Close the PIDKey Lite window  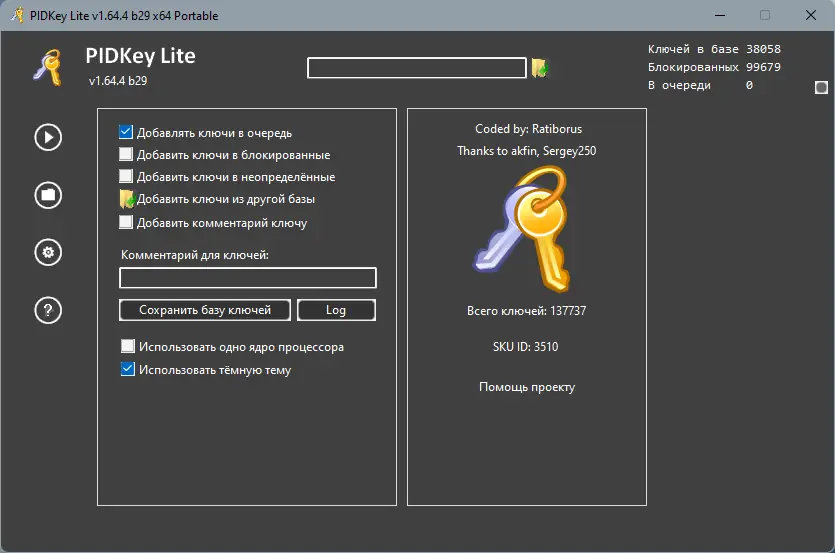(x=811, y=15)
